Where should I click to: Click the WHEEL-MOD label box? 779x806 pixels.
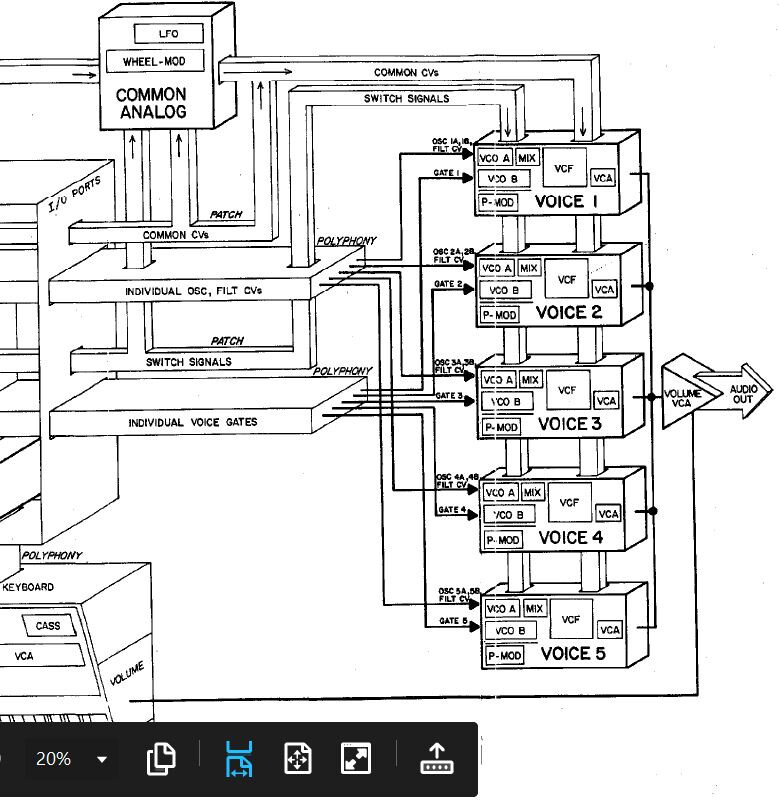(x=155, y=61)
